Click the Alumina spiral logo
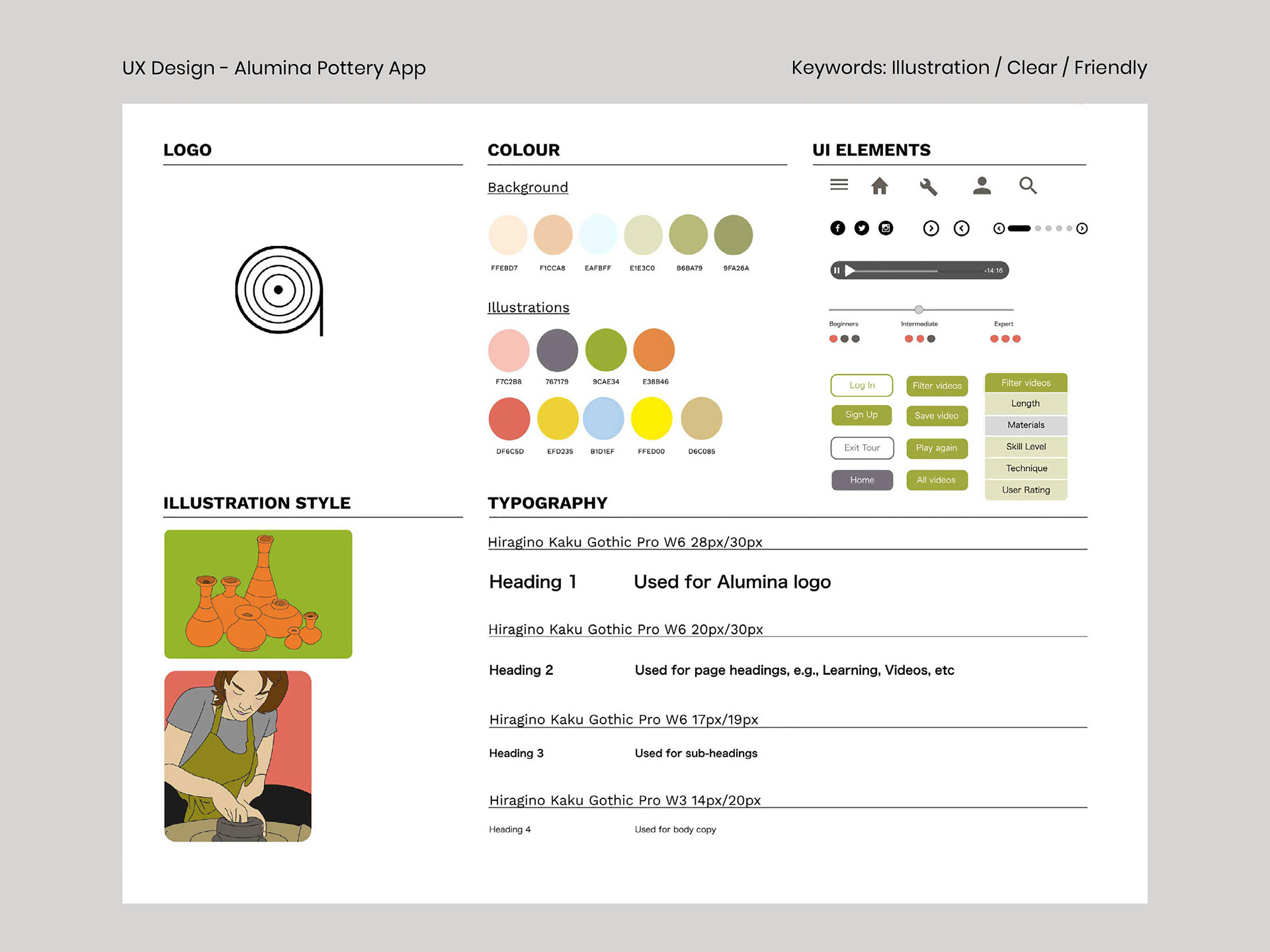The height and width of the screenshot is (952, 1270). tap(279, 290)
